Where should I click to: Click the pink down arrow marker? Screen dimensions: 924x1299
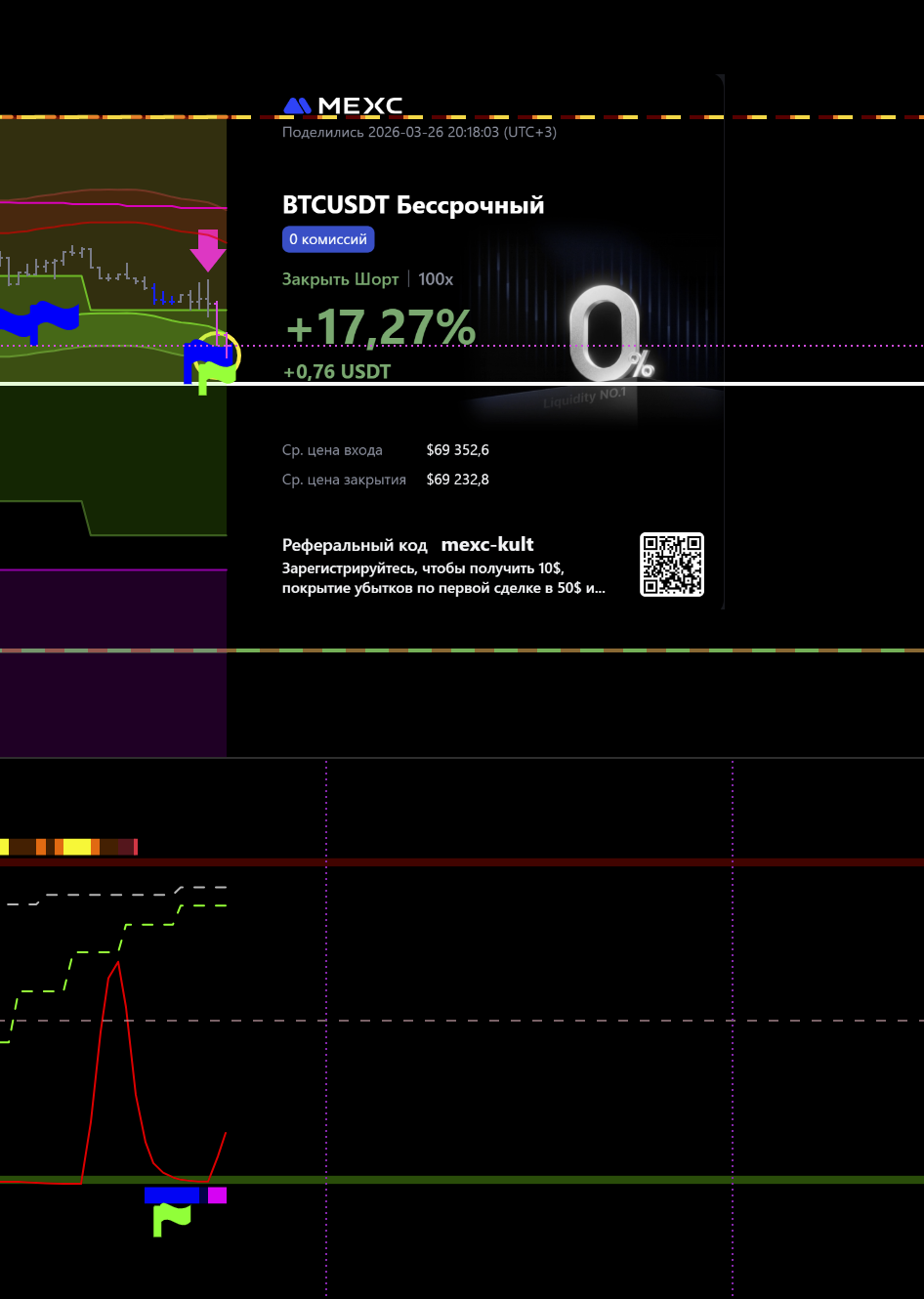[x=207, y=250]
